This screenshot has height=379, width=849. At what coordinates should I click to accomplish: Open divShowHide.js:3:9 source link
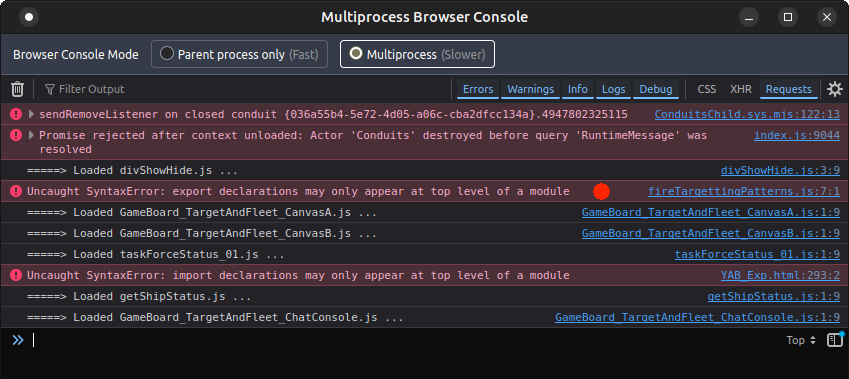pyautogui.click(x=780, y=171)
